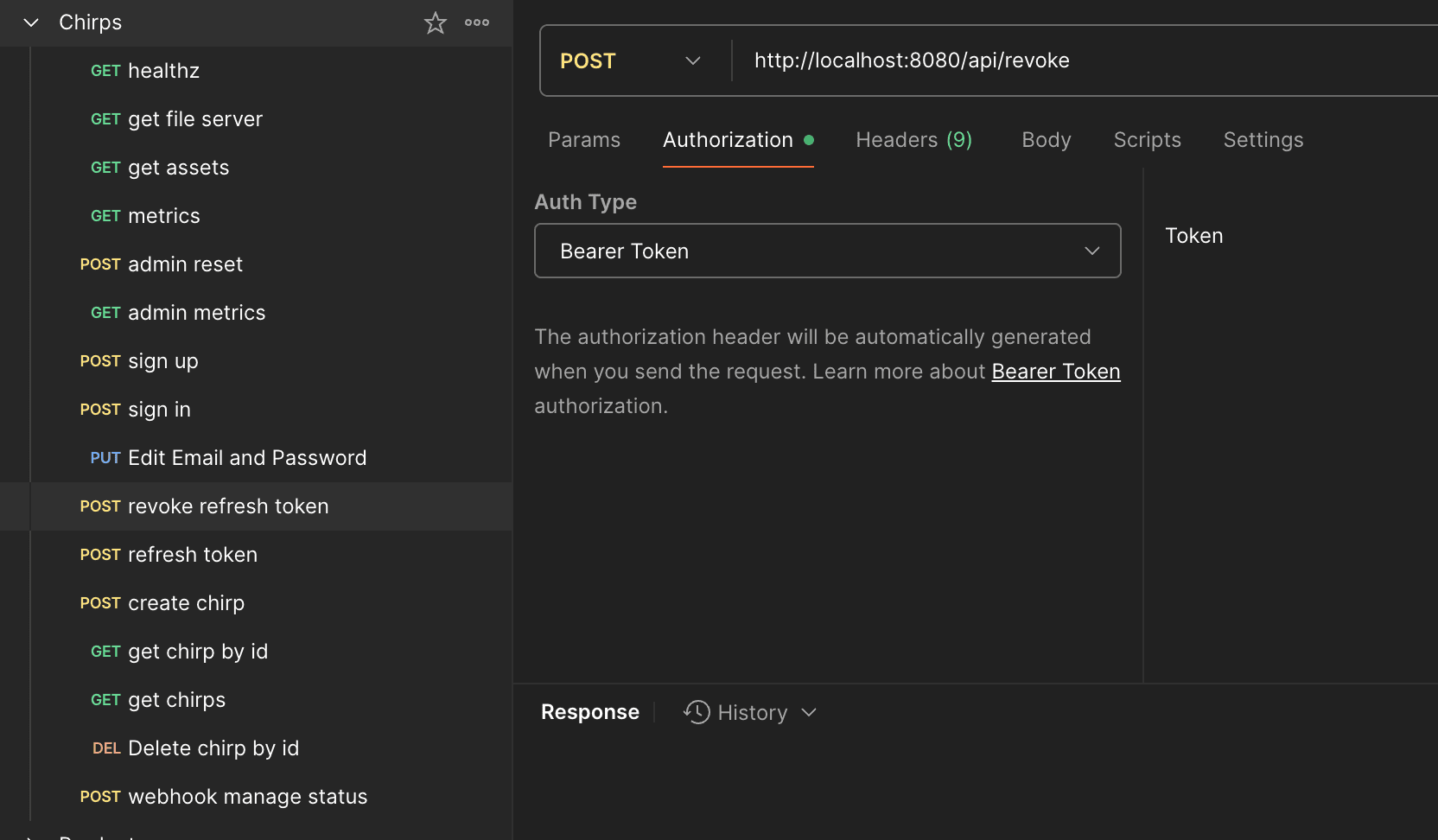Click the History clock icon

tap(697, 712)
